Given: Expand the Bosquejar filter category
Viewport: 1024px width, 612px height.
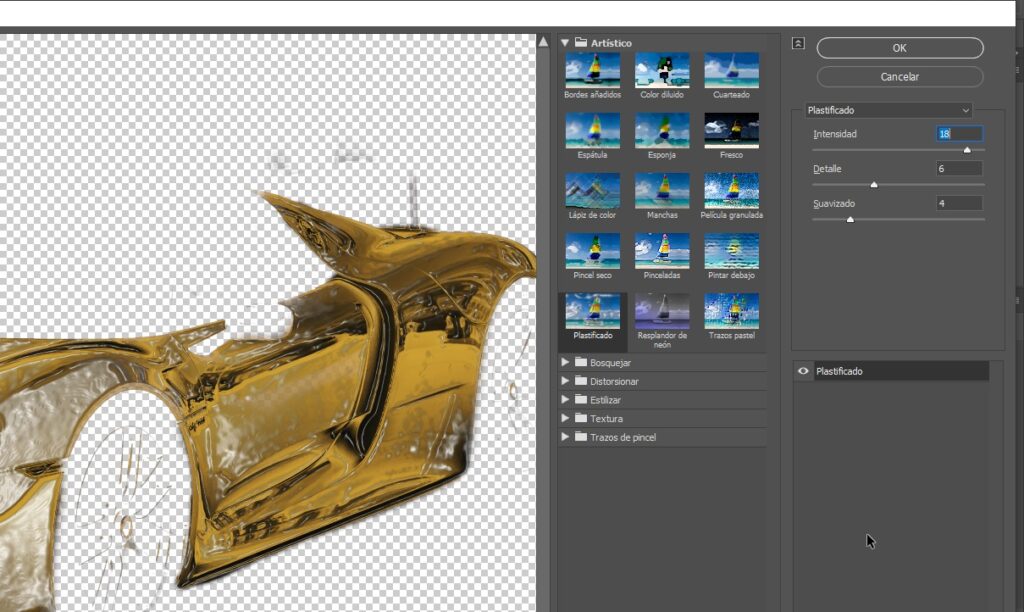Looking at the screenshot, I should (x=567, y=361).
